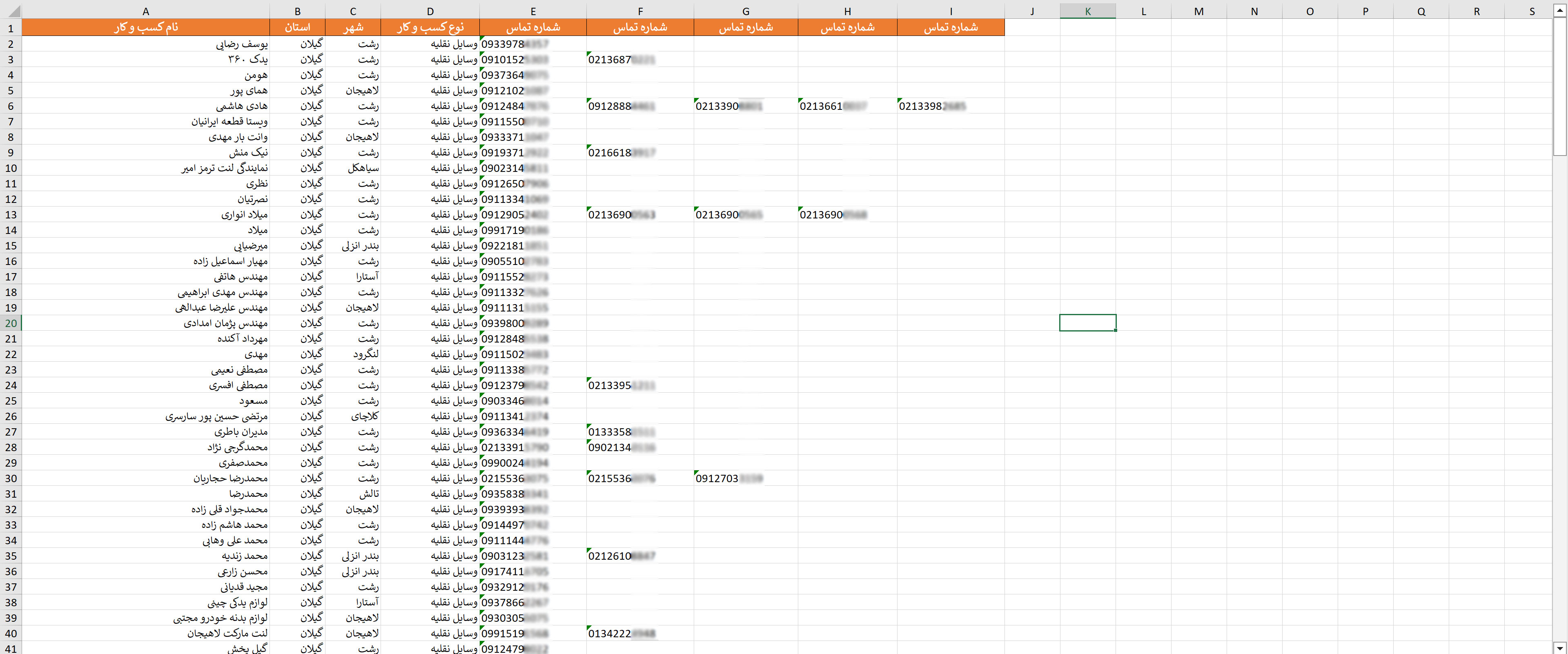Select cell containing هومن
Image resolution: width=1568 pixels, height=654 pixels.
click(145, 75)
